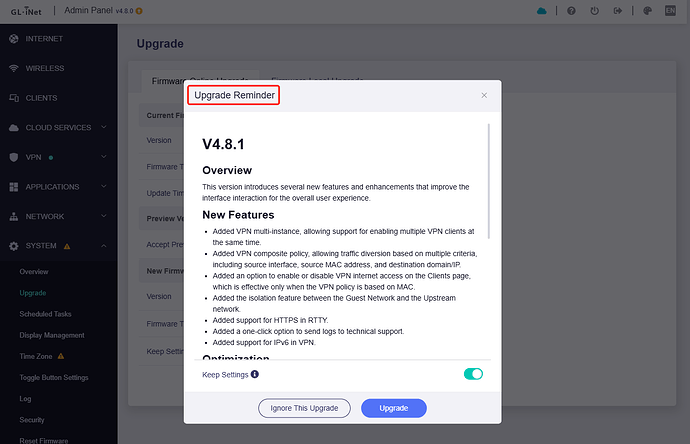Close the Upgrade Reminder dialog

tap(484, 95)
